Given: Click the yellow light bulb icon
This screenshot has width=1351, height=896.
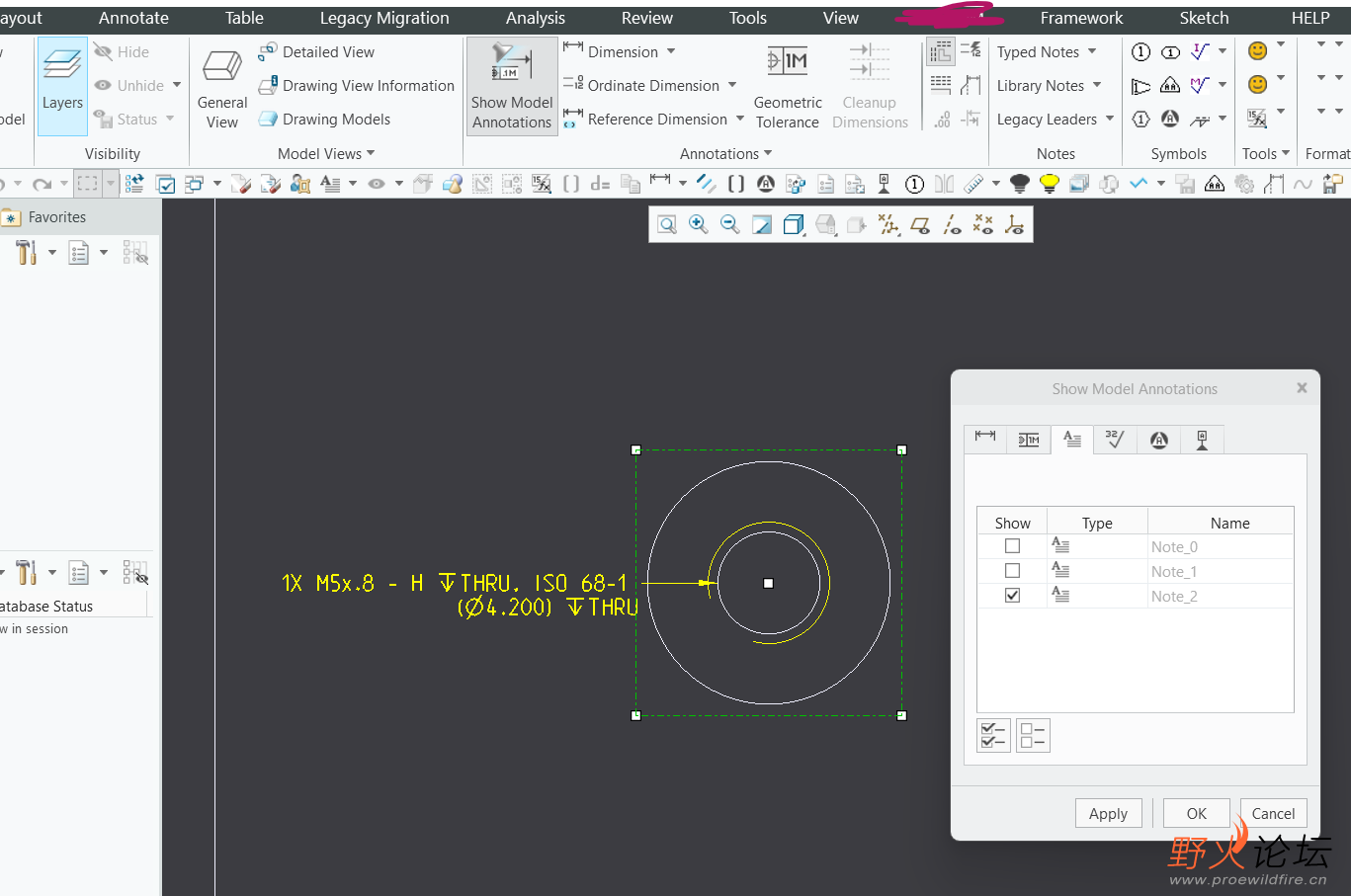Looking at the screenshot, I should click(x=1050, y=184).
